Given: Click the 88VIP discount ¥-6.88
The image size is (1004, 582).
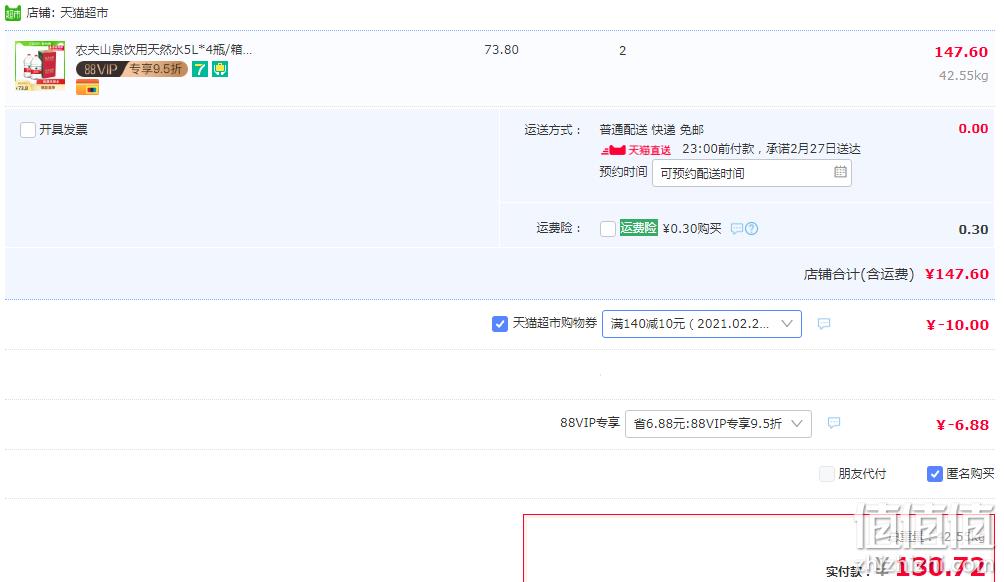Looking at the screenshot, I should pyautogui.click(x=962, y=424).
